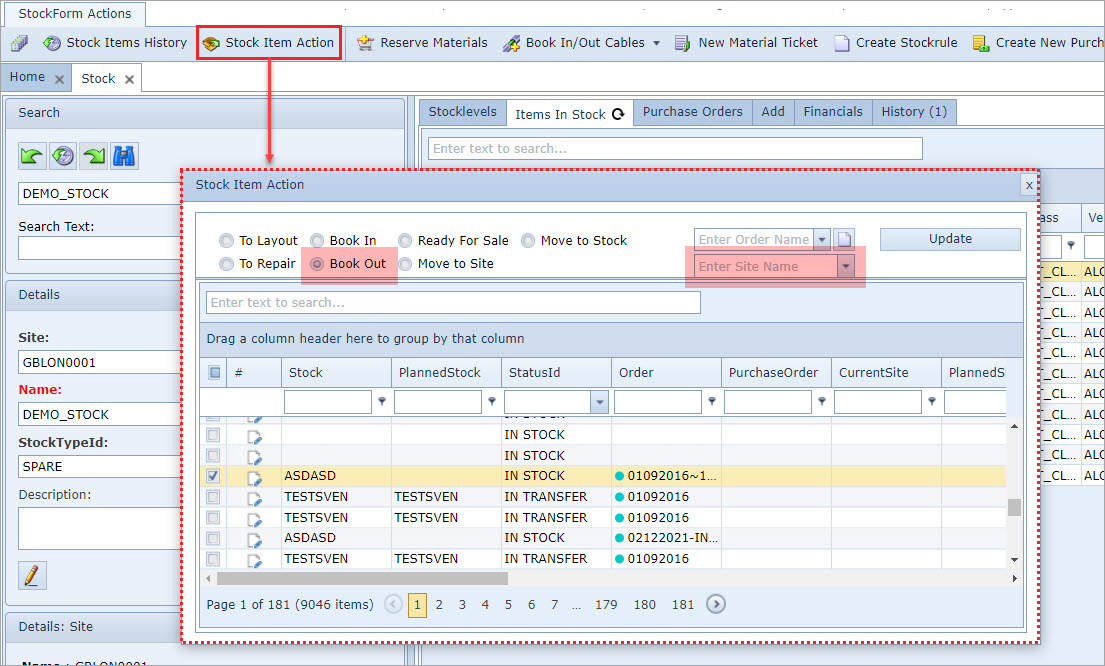Expand the Enter Order Name dropdown
Image resolution: width=1105 pixels, height=666 pixels.
tap(822, 240)
